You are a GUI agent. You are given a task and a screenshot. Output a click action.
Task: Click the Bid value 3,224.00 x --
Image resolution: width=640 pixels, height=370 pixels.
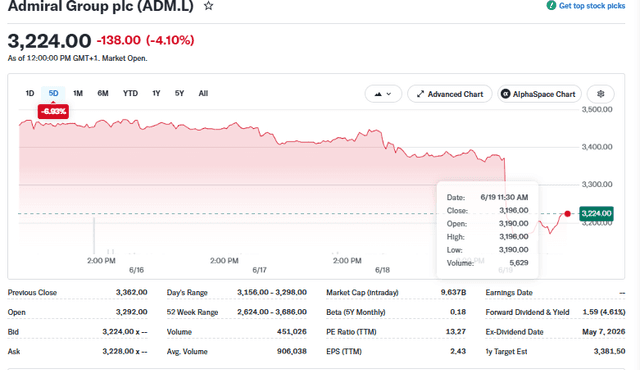click(x=125, y=332)
